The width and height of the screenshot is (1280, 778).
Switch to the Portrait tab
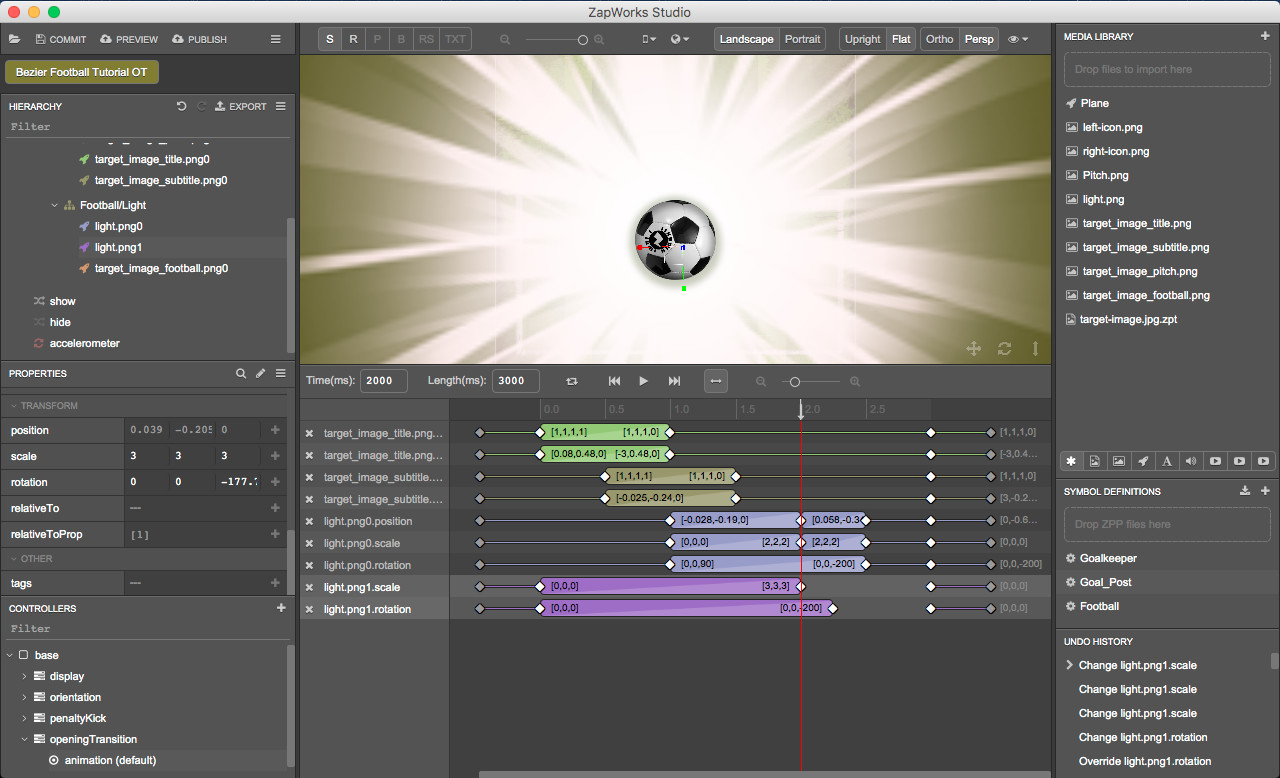[803, 38]
